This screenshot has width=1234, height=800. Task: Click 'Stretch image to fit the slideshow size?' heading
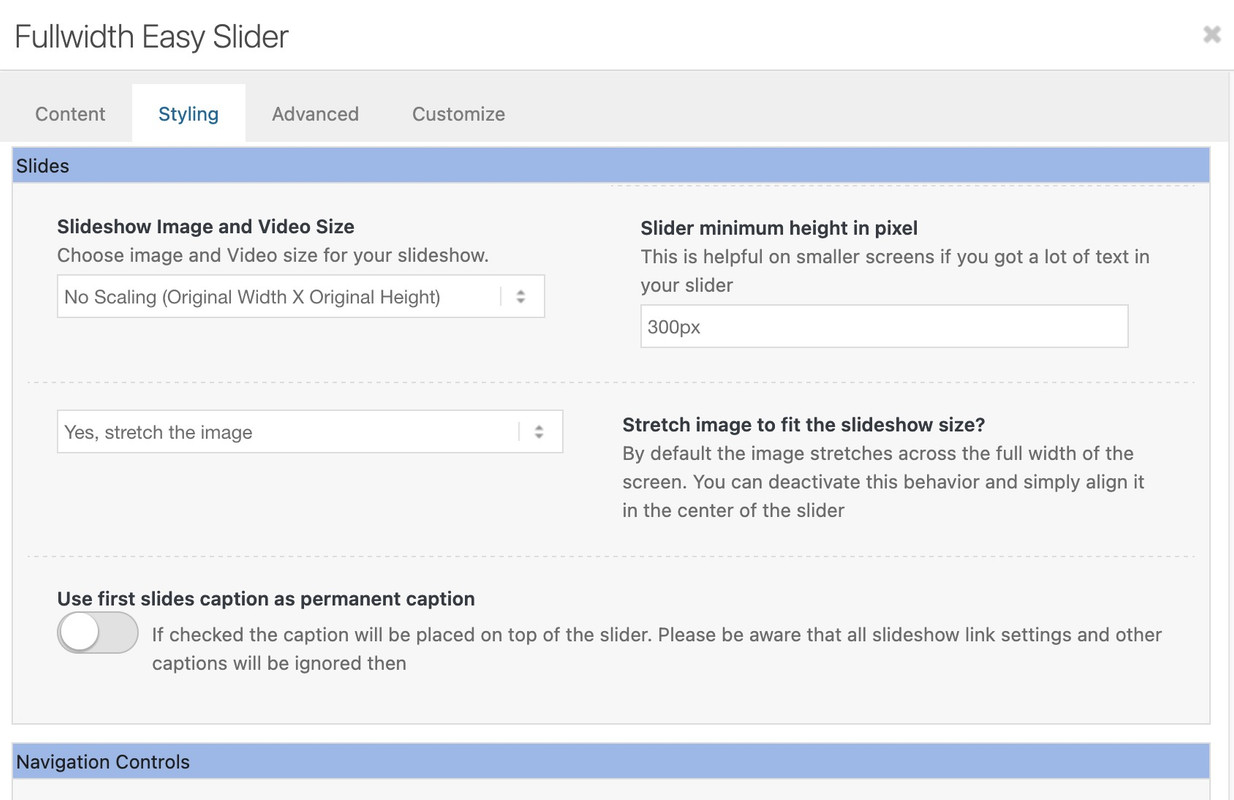(x=804, y=425)
